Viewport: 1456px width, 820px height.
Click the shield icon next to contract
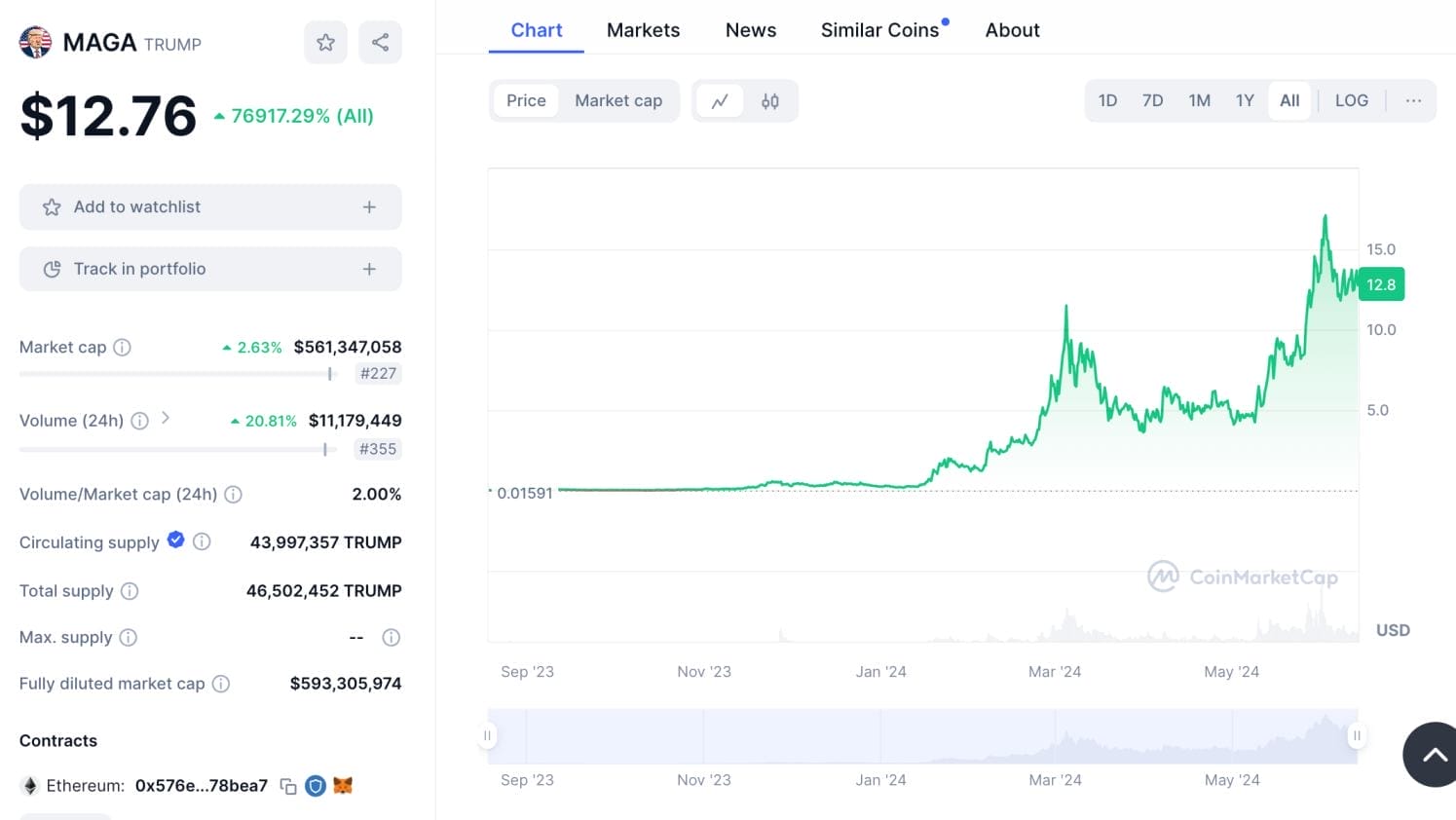tap(316, 786)
